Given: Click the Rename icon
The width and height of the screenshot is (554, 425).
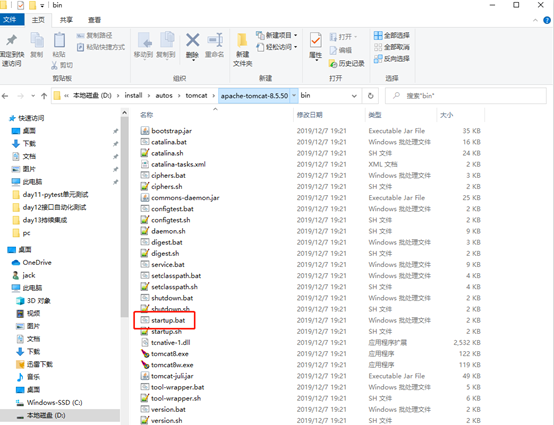Looking at the screenshot, I should pos(215,40).
